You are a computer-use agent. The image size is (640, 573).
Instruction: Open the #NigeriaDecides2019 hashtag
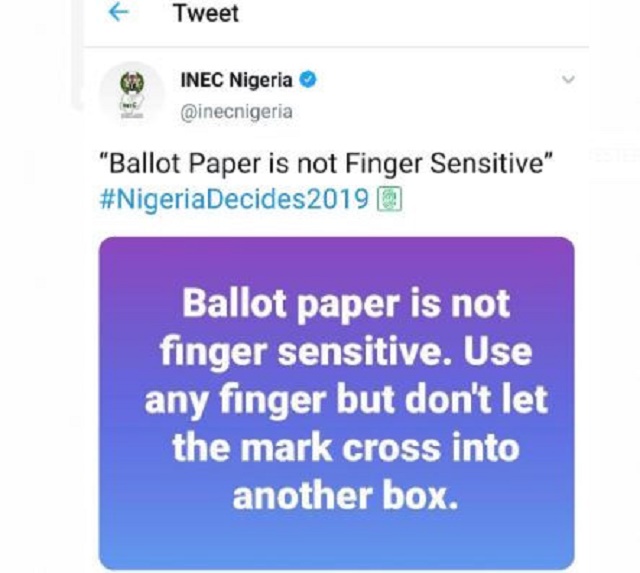pyautogui.click(x=237, y=199)
